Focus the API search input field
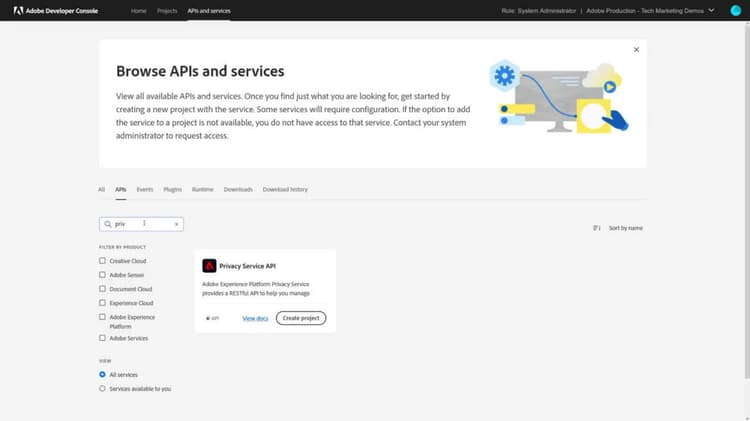Viewport: 750px width, 421px height. 143,224
